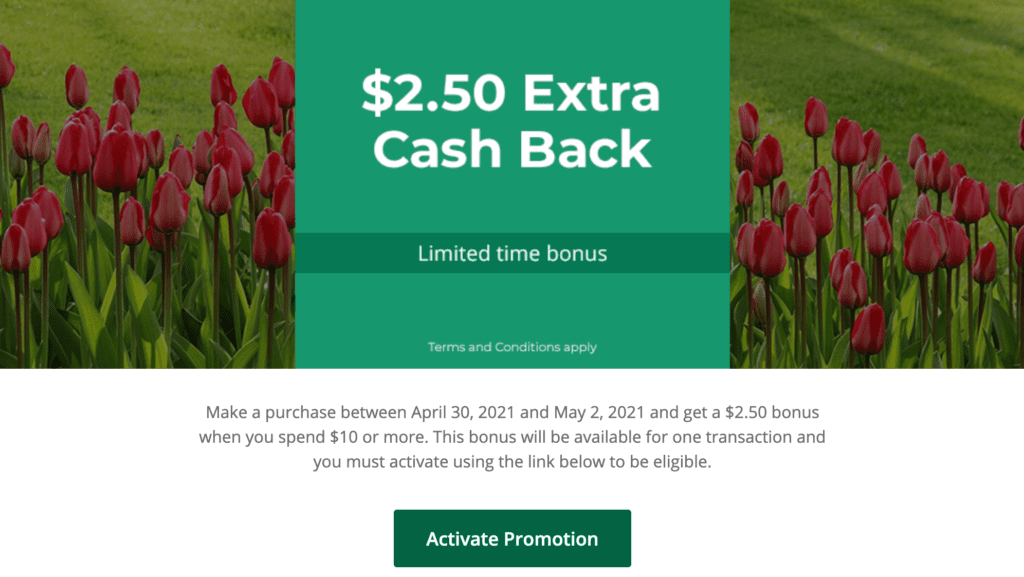Click the green banner above the headline

512,30
